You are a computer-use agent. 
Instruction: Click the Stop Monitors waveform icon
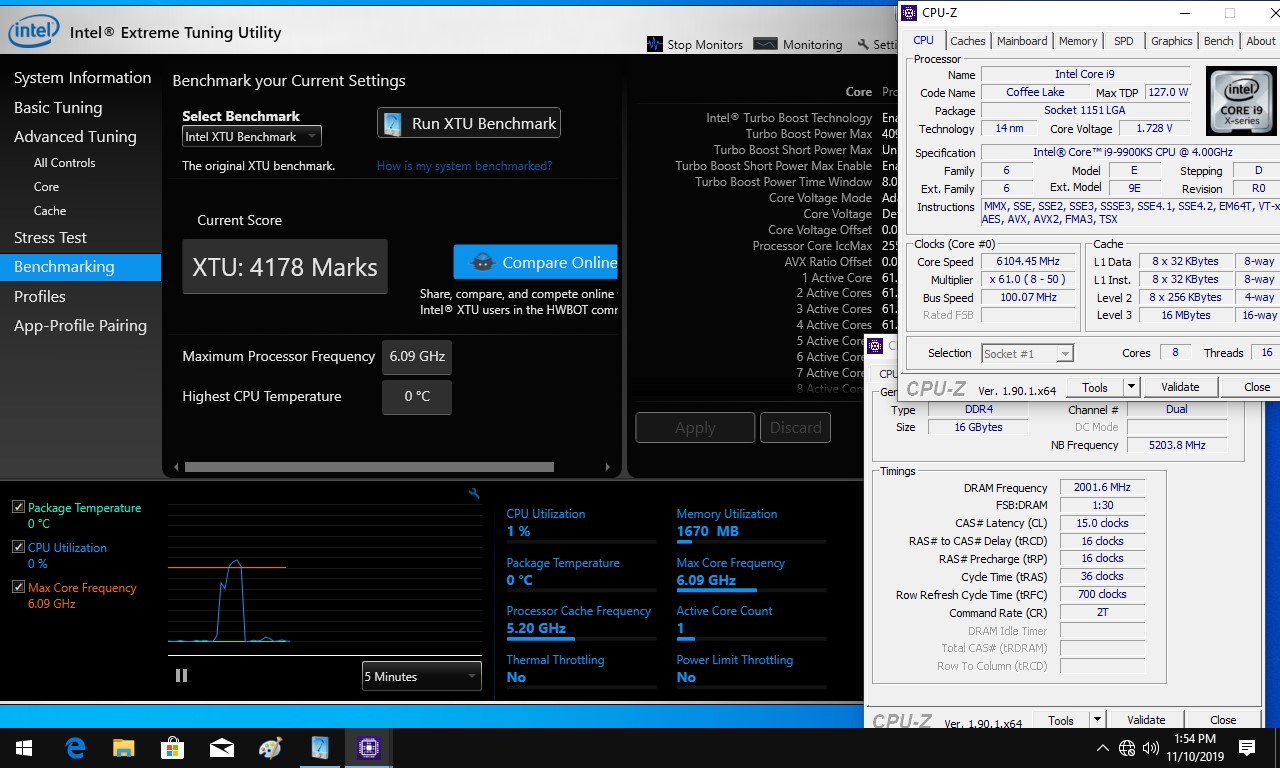pos(655,44)
